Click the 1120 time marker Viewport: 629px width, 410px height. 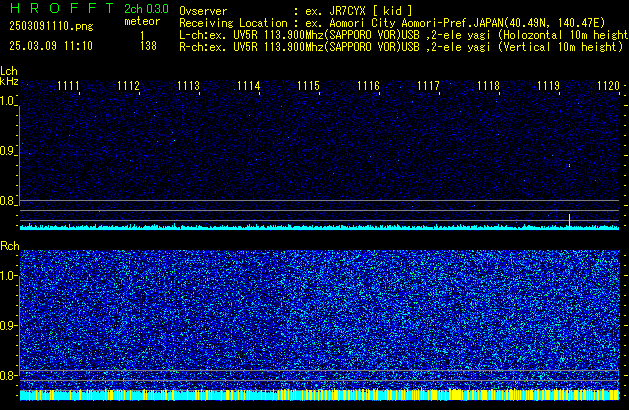point(608,86)
